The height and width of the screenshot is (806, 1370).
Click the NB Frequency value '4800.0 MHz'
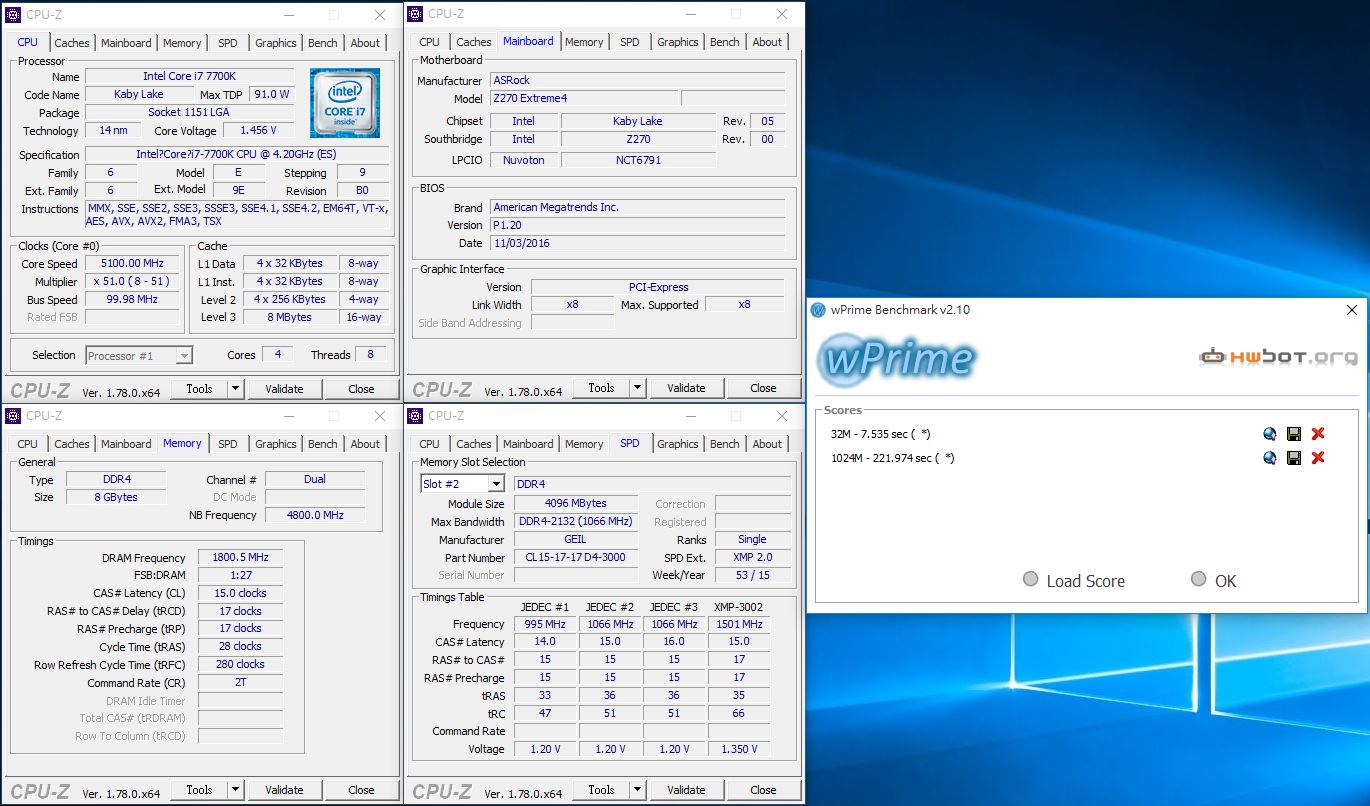point(315,515)
